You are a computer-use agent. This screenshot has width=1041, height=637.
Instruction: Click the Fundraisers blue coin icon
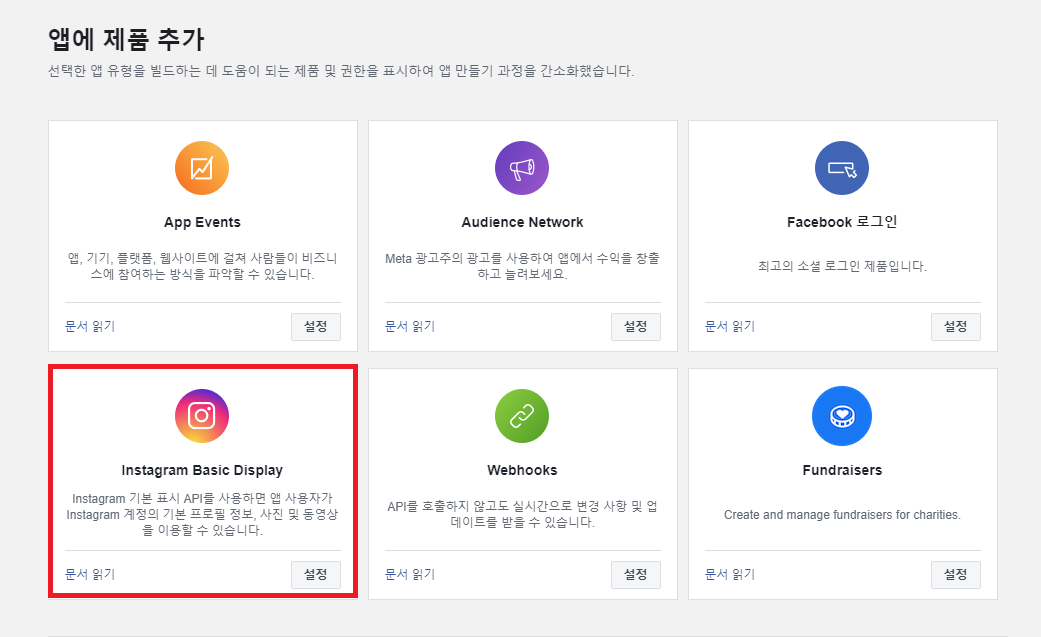(x=842, y=416)
